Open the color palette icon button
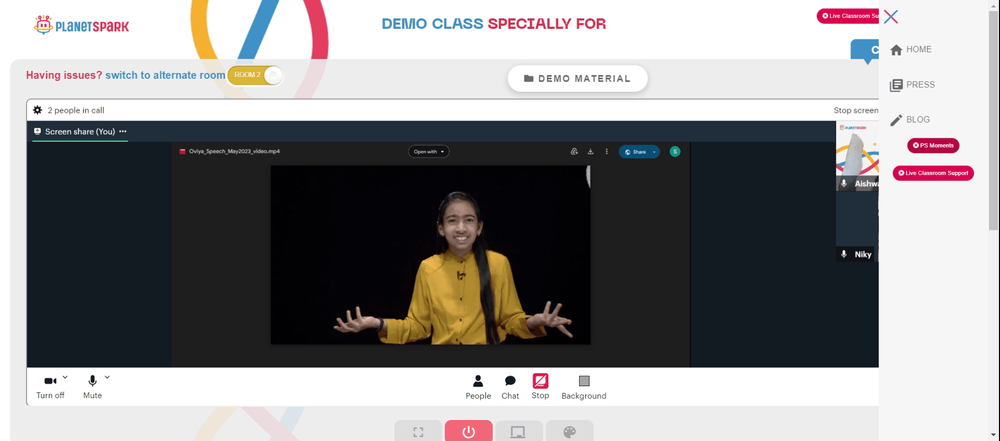This screenshot has height=441, width=1000. pos(570,431)
